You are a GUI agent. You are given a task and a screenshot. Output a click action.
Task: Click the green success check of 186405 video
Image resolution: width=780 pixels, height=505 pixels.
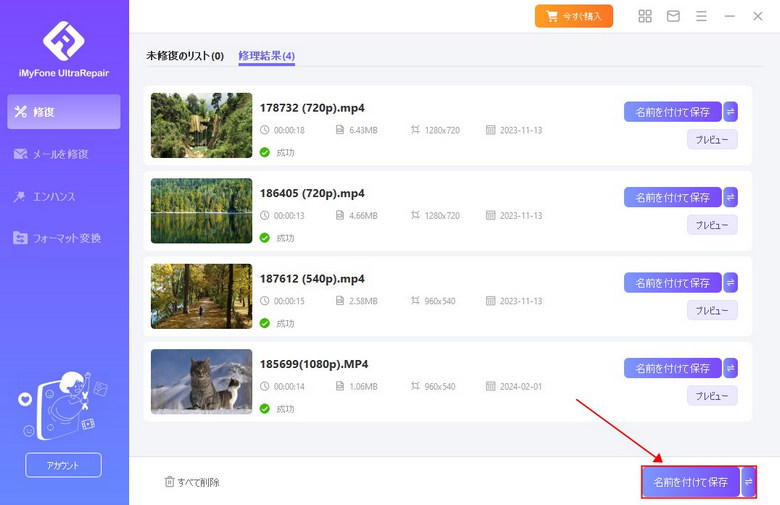click(265, 238)
